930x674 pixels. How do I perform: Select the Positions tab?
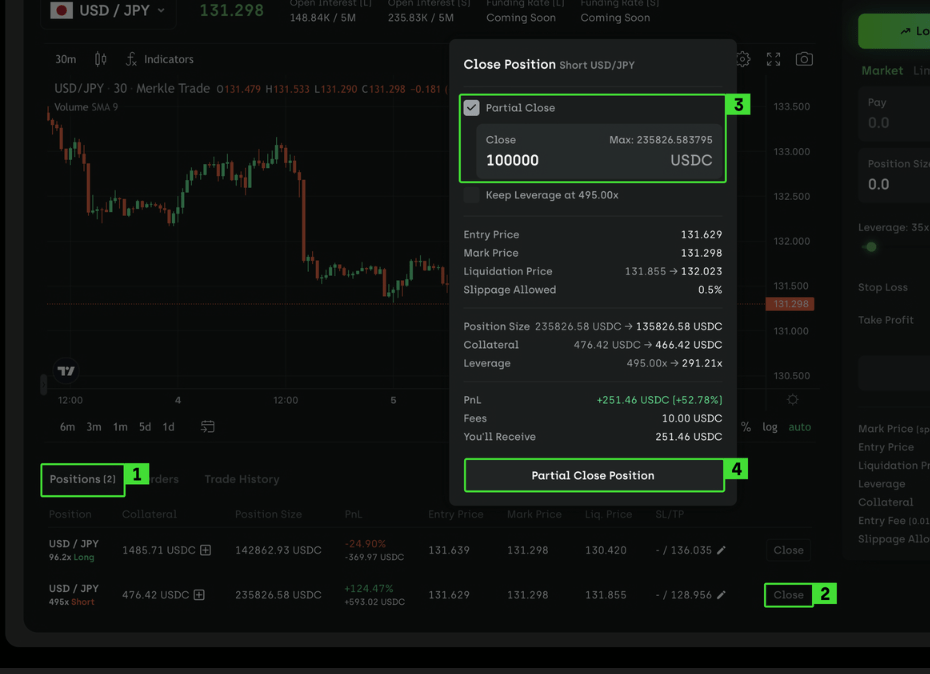coord(82,480)
